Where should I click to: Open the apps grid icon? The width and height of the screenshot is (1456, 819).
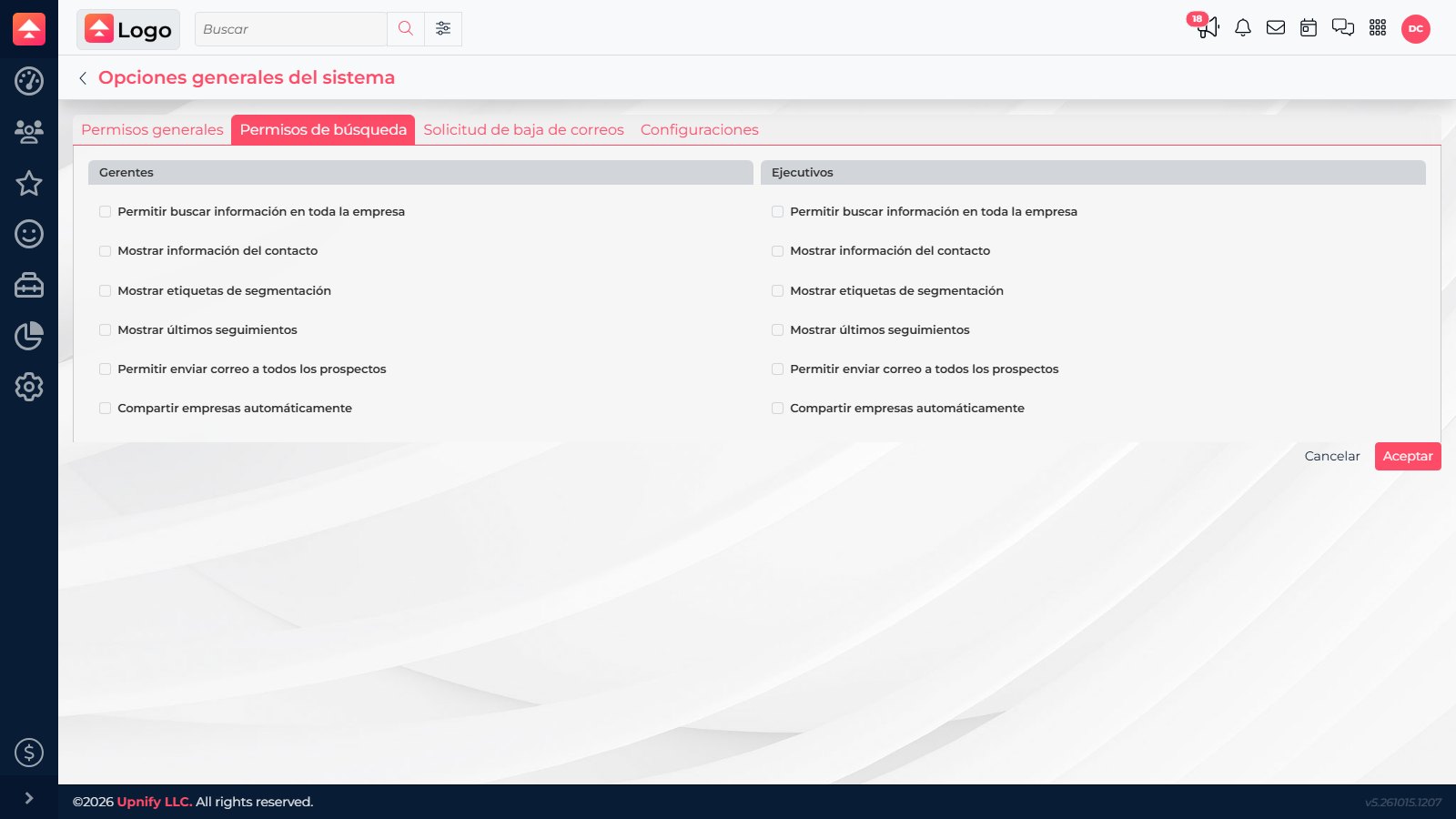click(1378, 28)
